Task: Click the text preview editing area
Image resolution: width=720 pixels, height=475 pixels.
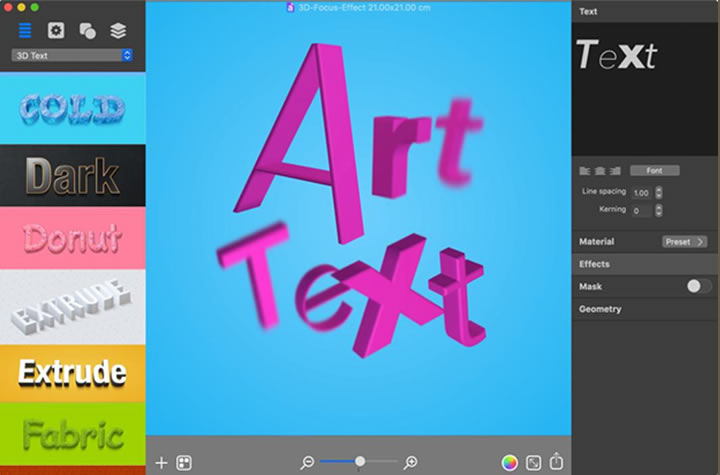Action: click(x=645, y=89)
